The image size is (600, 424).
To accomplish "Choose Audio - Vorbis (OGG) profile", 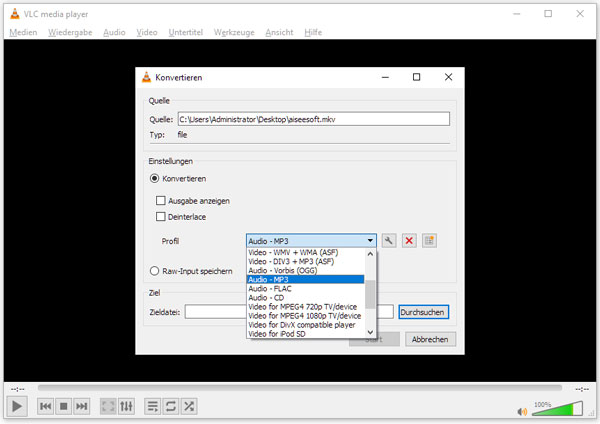I will click(305, 271).
